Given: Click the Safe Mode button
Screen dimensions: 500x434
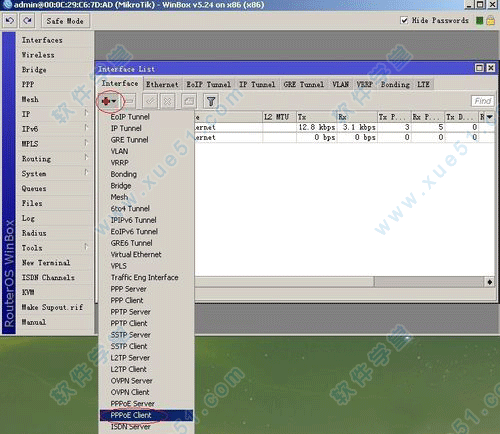Looking at the screenshot, I should point(65,21).
